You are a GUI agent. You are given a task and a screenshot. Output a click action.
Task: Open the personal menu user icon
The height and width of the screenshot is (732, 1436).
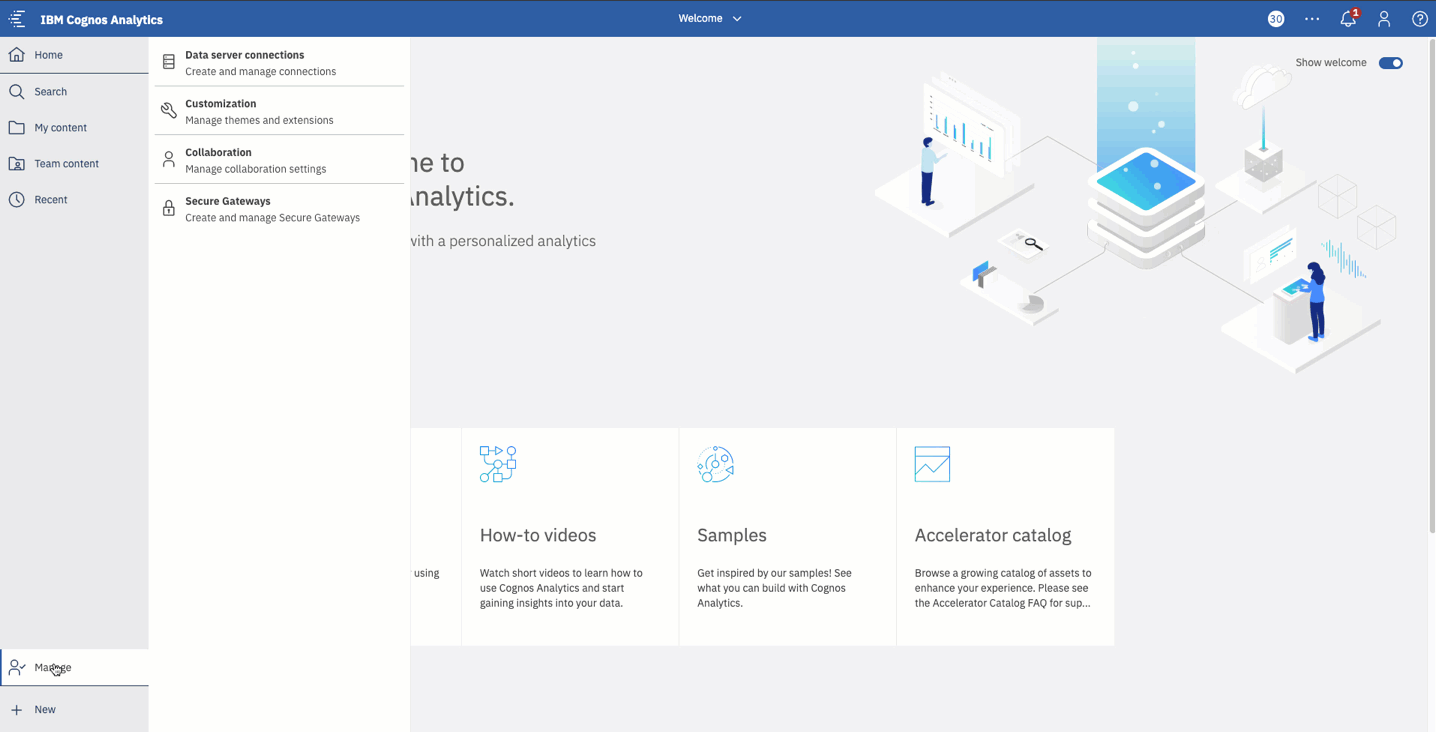[1384, 19]
